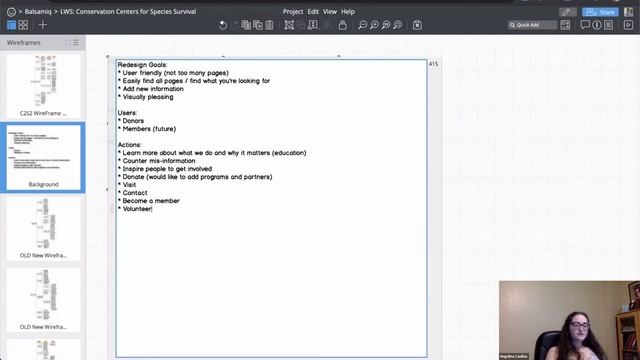This screenshot has height=360, width=640.
Task: Click the 'Redesign Goals:' heading text
Action: [x=142, y=65]
